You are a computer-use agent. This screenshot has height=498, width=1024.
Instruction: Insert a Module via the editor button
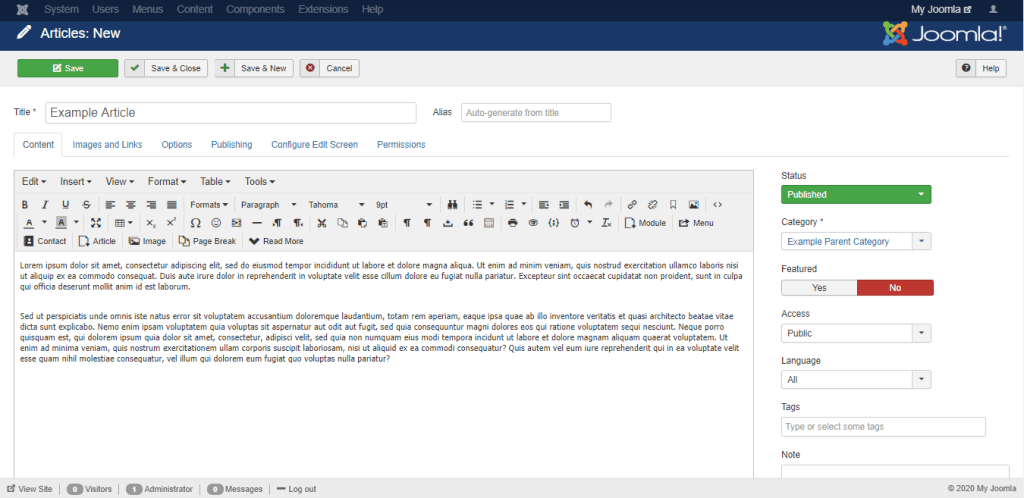pyautogui.click(x=645, y=223)
